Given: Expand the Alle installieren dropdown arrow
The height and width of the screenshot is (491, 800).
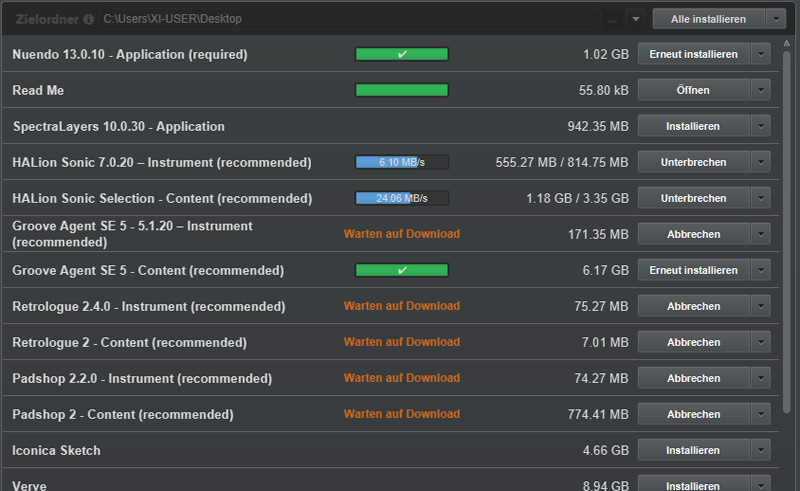Looking at the screenshot, I should pos(777,19).
